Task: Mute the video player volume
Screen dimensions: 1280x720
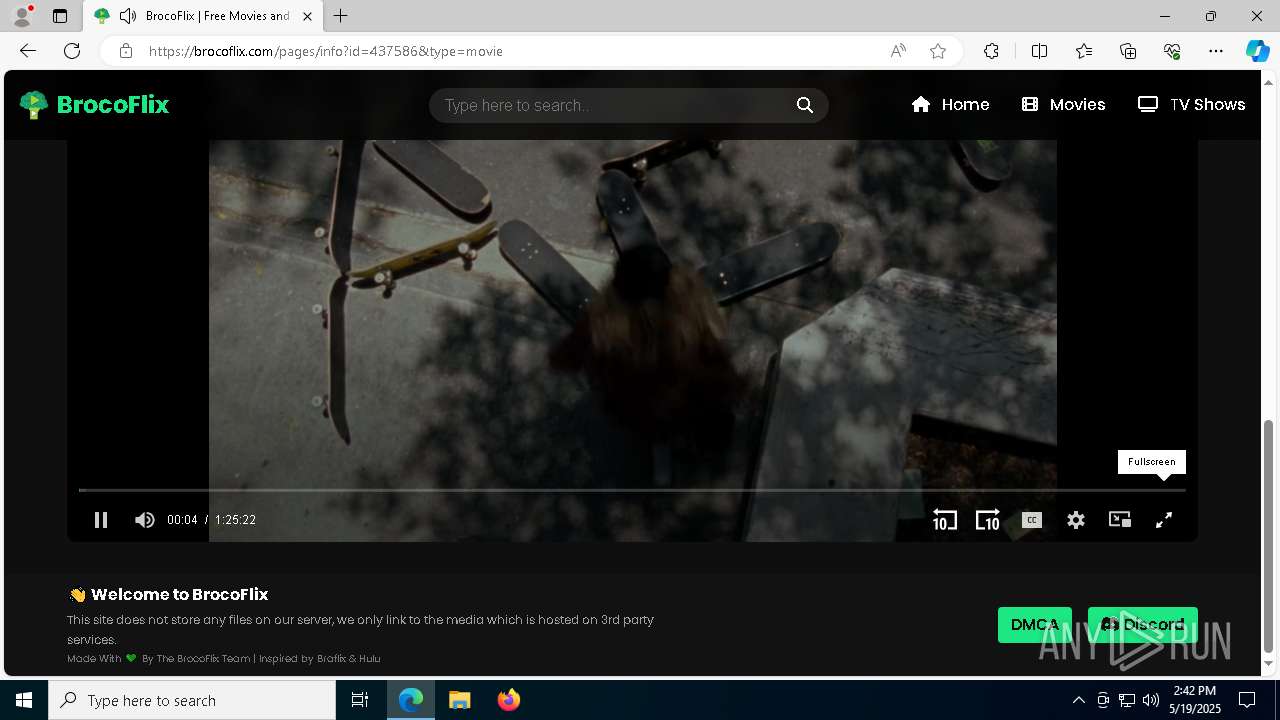Action: [145, 520]
